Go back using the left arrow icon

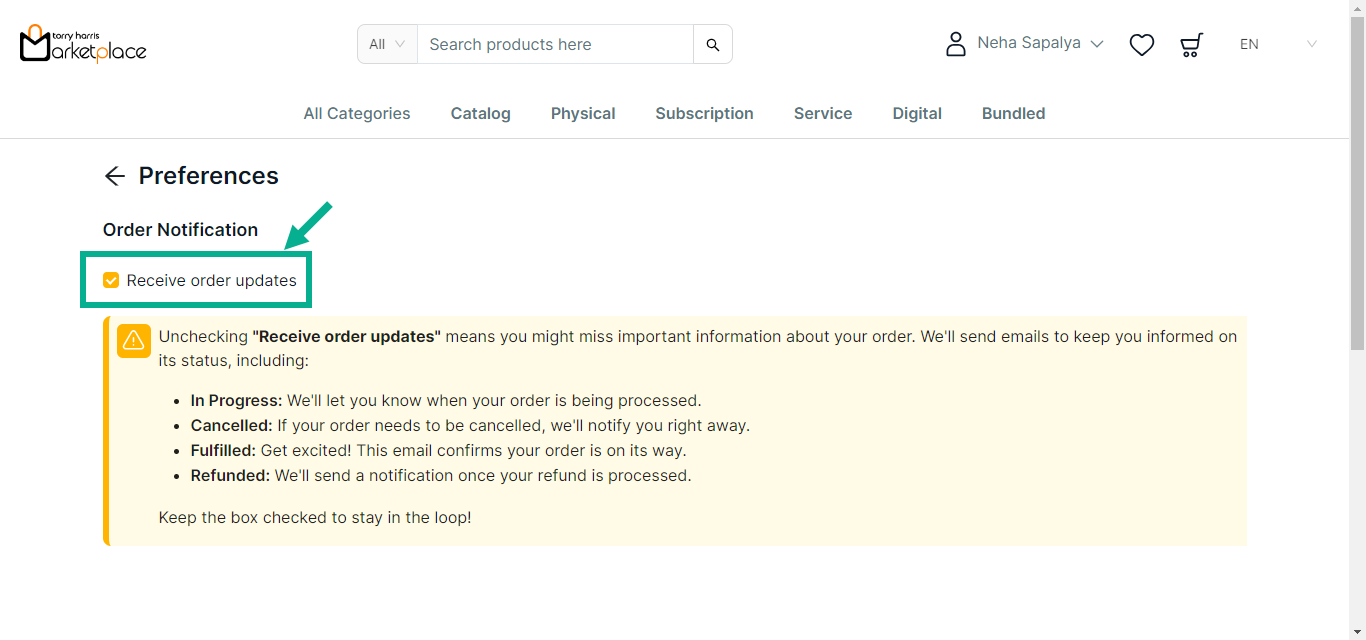pos(115,176)
